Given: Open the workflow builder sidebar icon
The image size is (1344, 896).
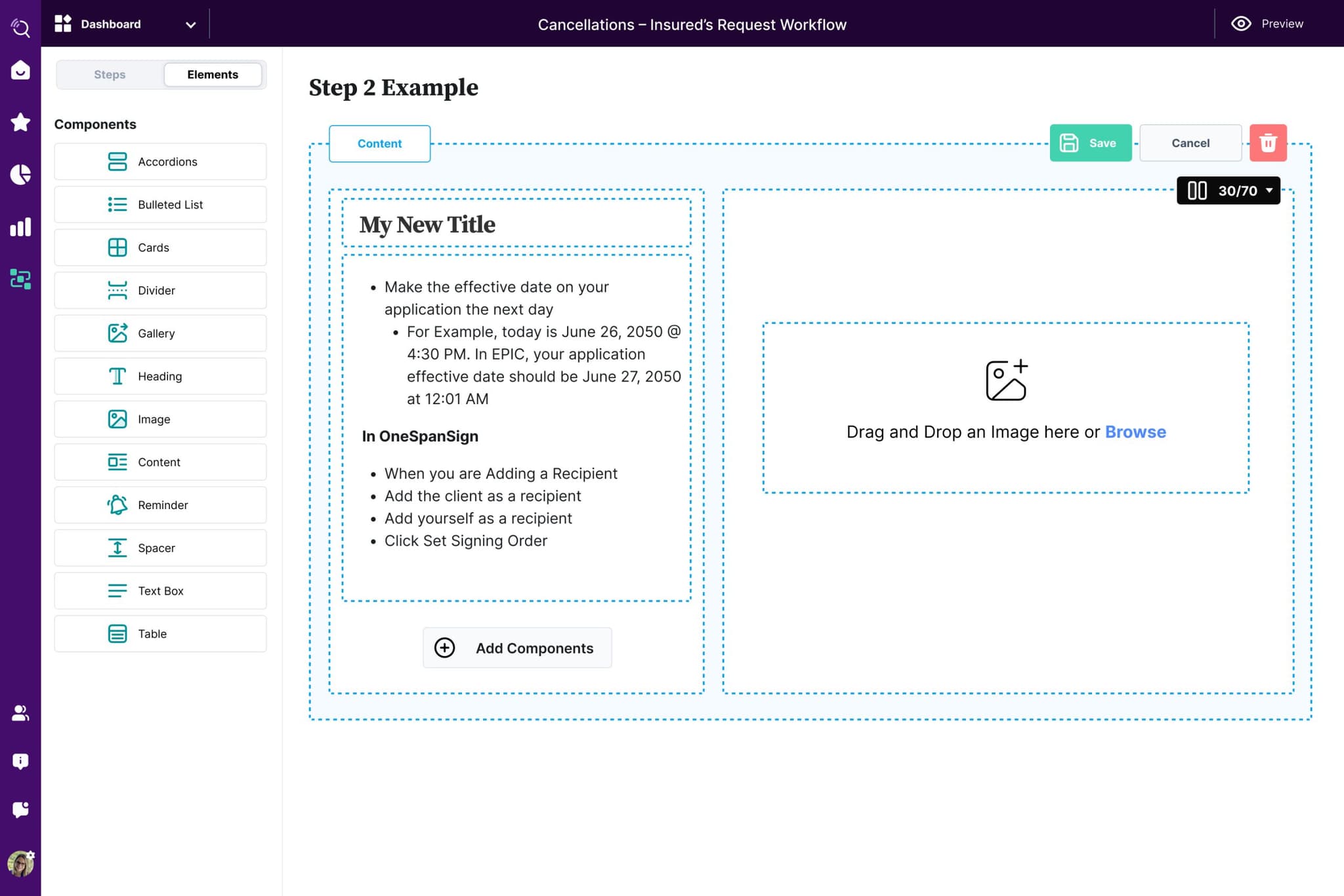Looking at the screenshot, I should click(20, 279).
